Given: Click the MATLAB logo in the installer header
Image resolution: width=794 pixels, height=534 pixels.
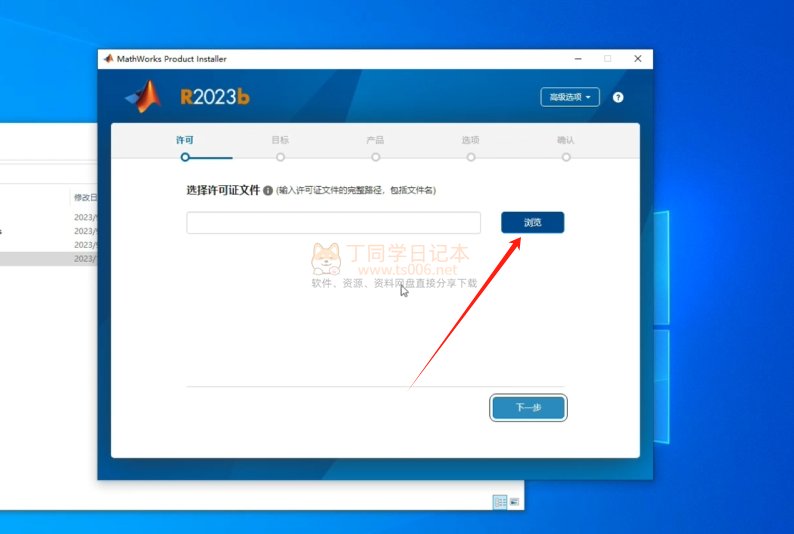Looking at the screenshot, I should click(144, 96).
